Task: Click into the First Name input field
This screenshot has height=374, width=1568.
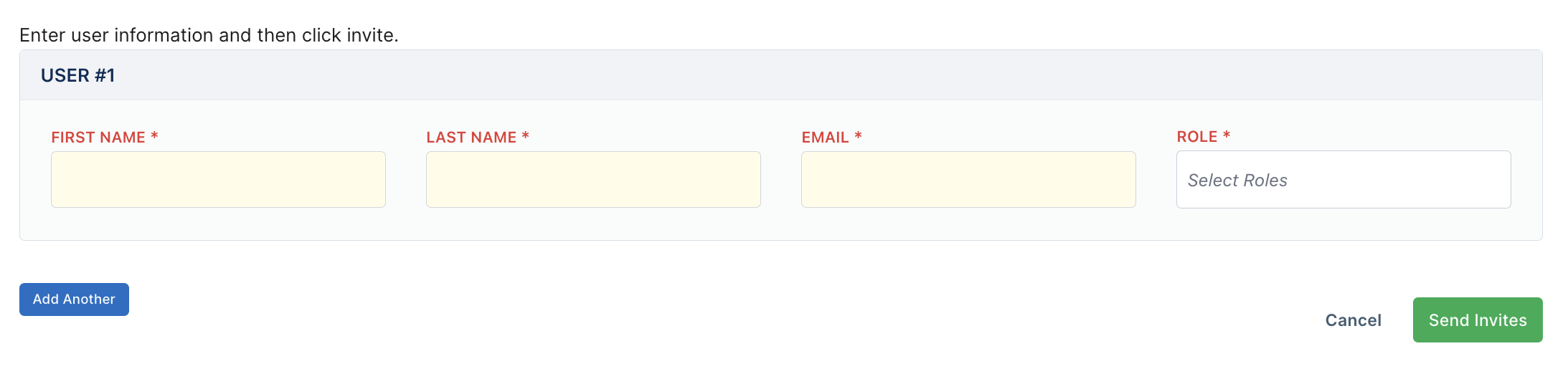Action: click(218, 179)
